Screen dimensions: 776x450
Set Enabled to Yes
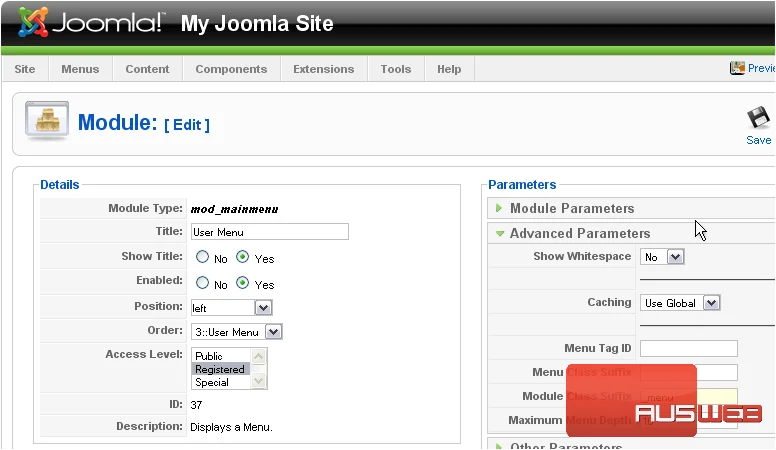coord(242,283)
